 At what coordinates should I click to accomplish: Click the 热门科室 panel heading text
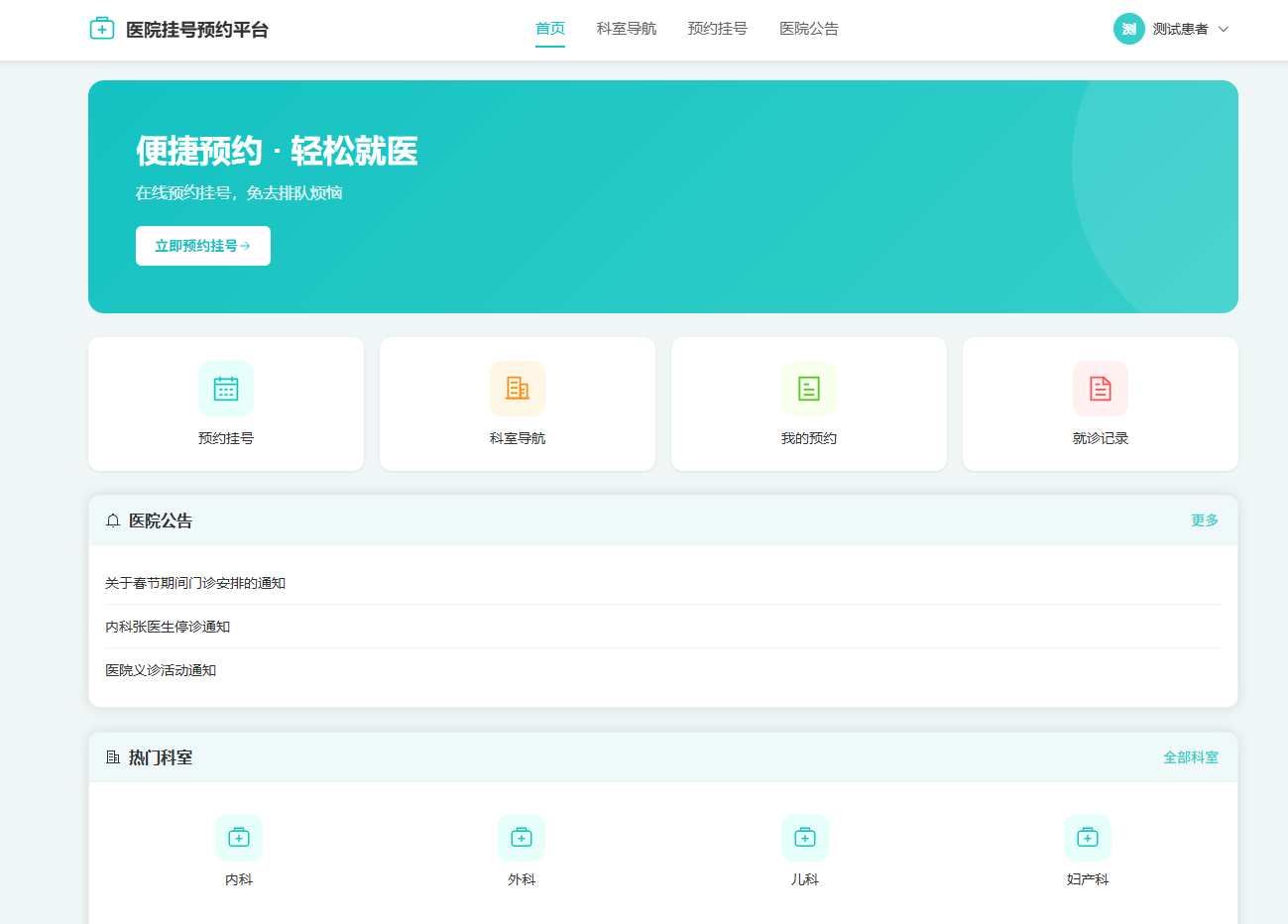pyautogui.click(x=161, y=757)
